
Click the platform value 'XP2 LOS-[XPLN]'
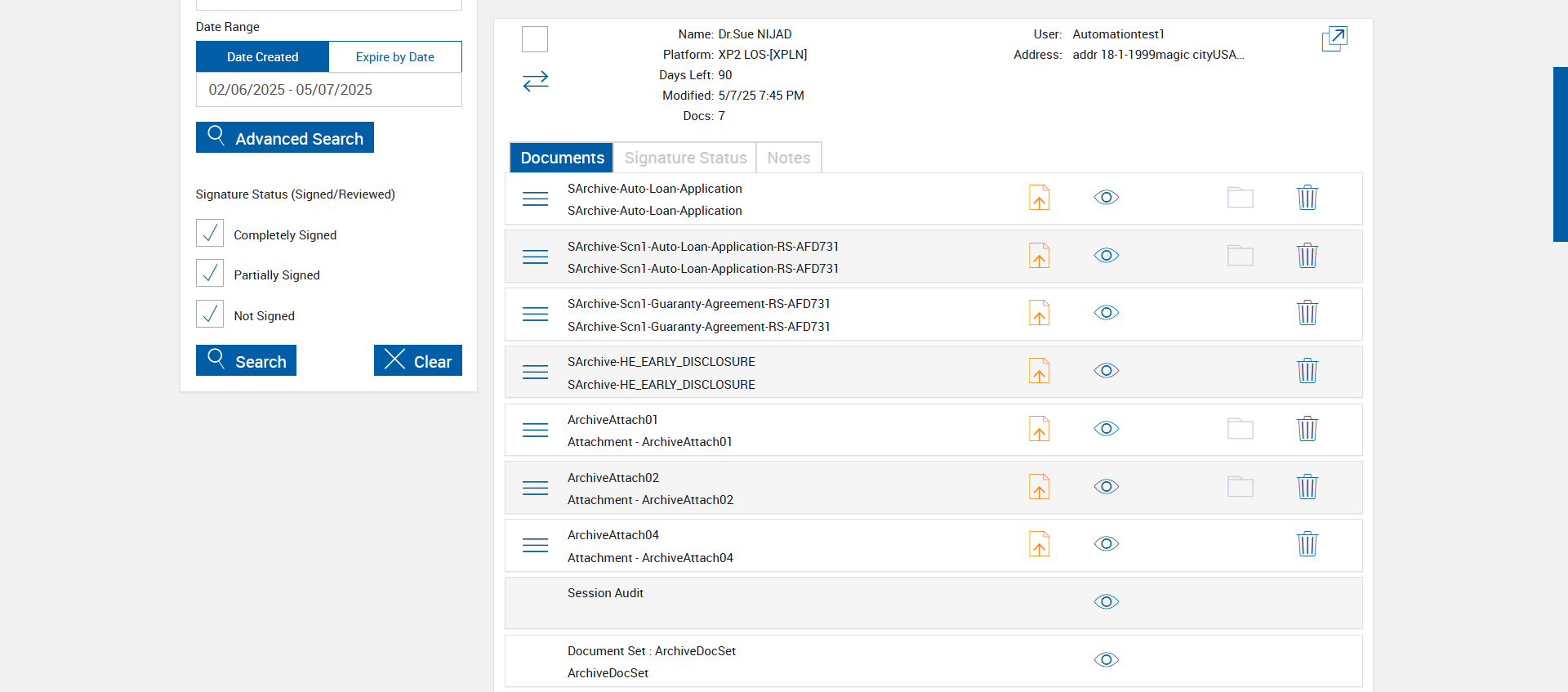(763, 55)
